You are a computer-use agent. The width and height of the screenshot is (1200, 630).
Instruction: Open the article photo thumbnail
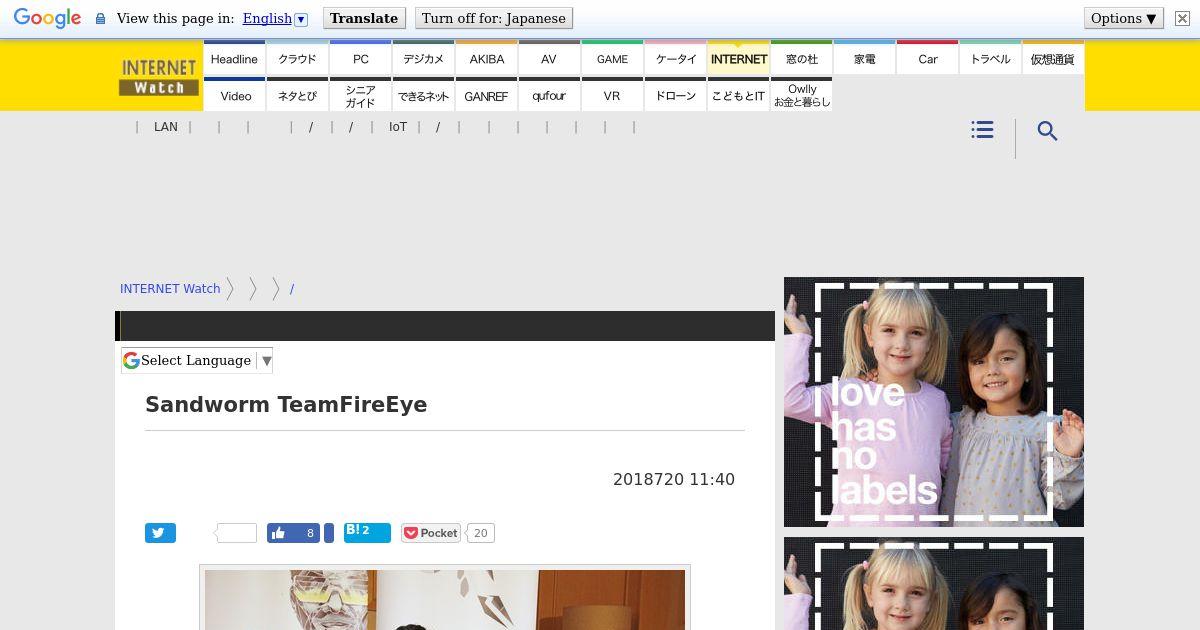(x=445, y=598)
